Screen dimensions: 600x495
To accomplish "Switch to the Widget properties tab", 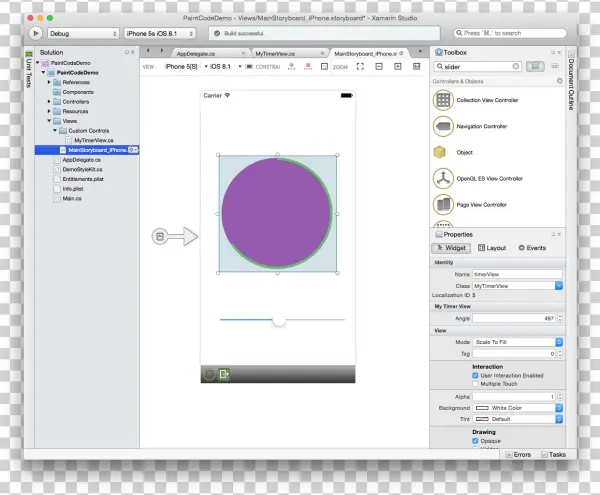I will click(451, 248).
